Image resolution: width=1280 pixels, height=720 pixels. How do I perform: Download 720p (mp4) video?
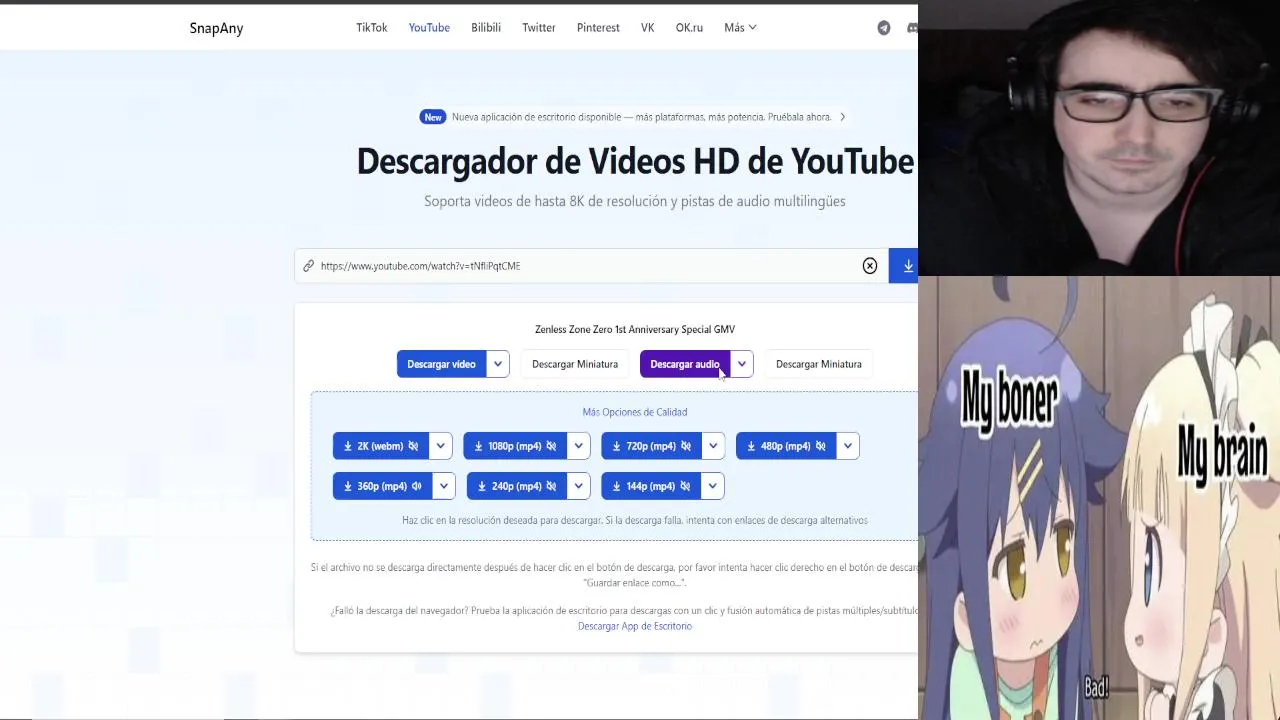coord(652,446)
